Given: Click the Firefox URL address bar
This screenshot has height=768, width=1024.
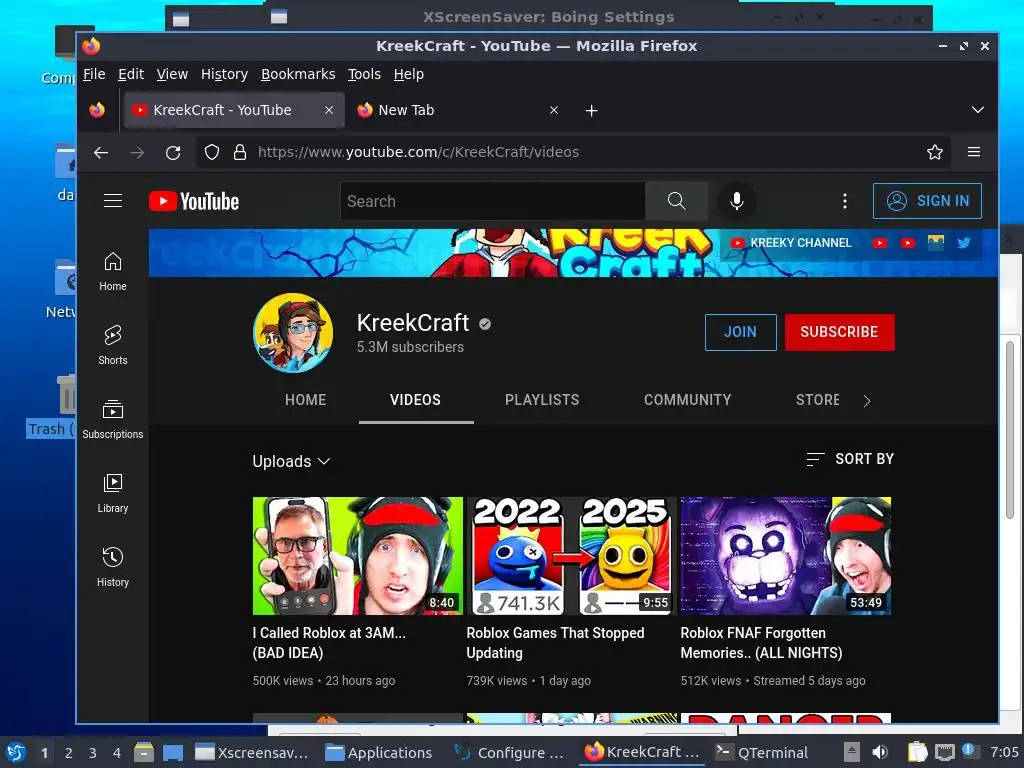Looking at the screenshot, I should click(x=575, y=152).
